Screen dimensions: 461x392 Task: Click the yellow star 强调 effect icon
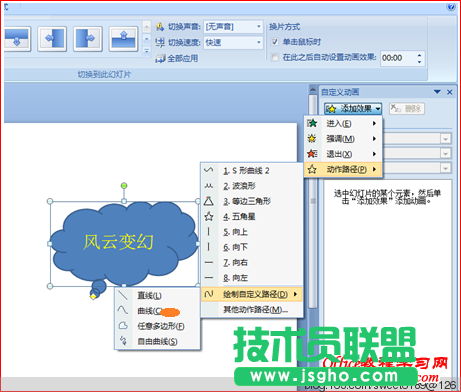coord(312,138)
